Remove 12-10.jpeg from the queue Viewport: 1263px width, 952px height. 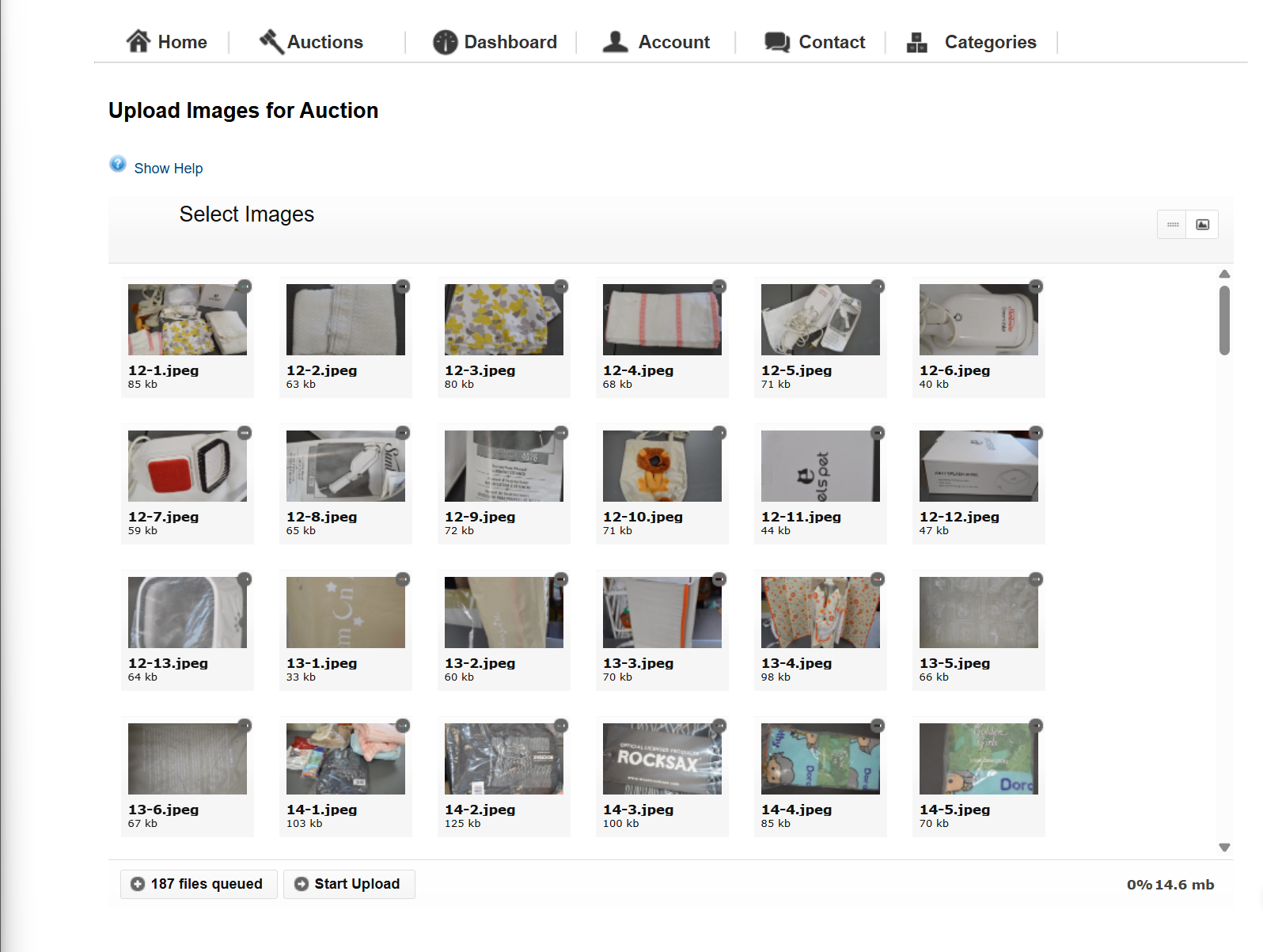719,433
